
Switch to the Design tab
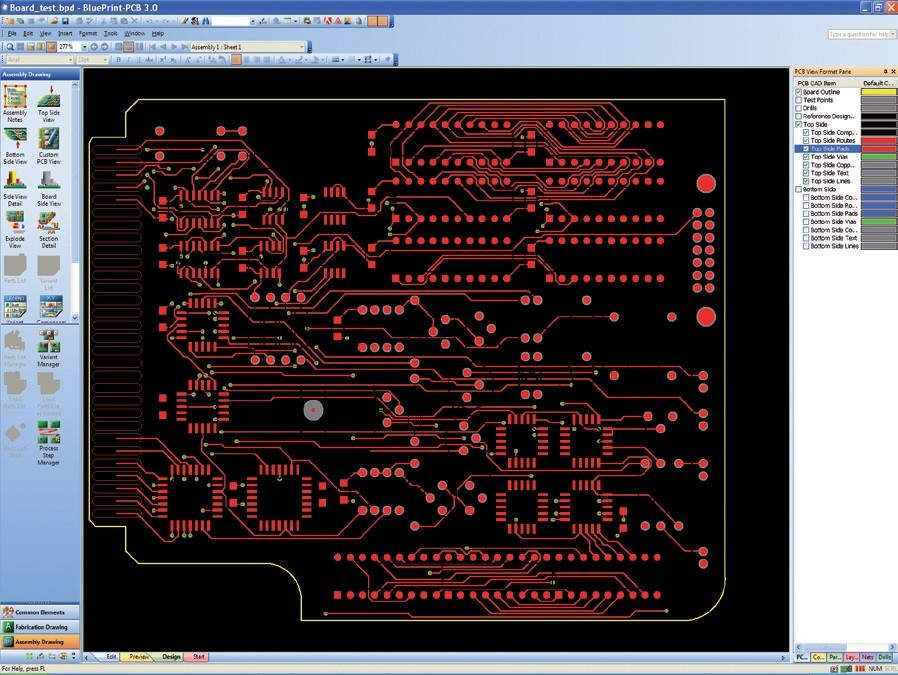point(171,657)
